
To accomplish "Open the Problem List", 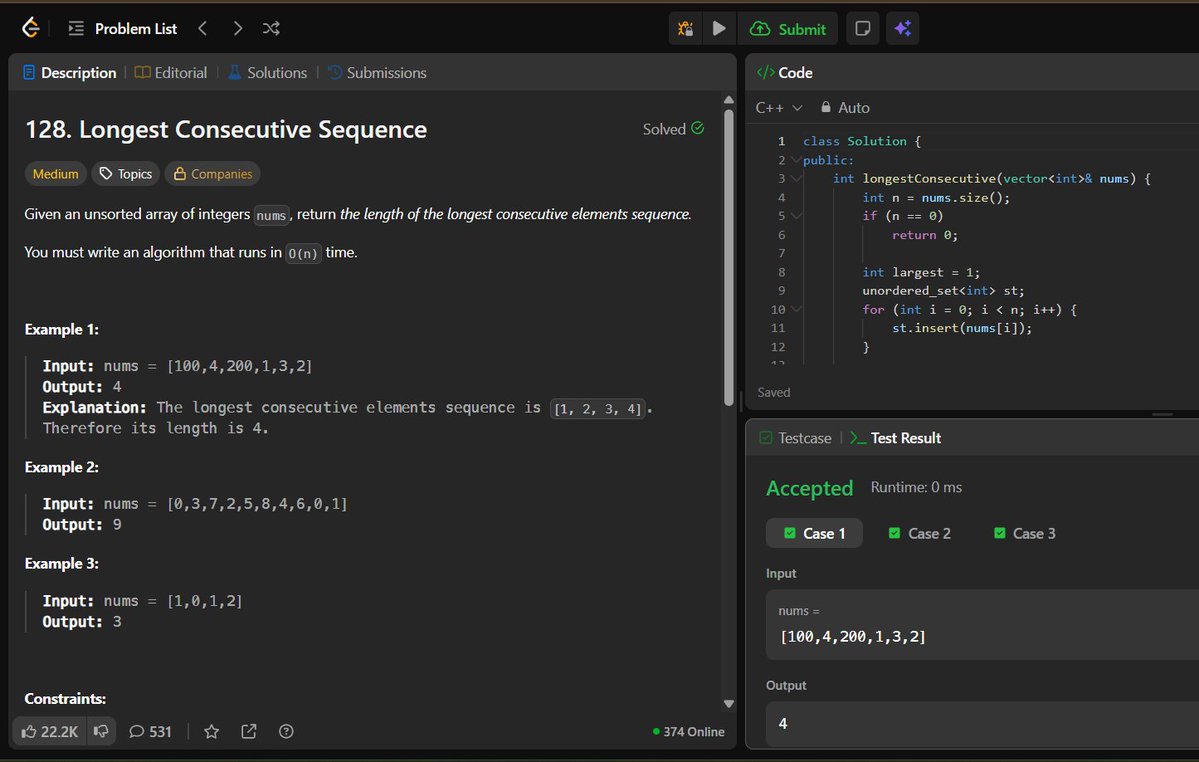I will 123,28.
